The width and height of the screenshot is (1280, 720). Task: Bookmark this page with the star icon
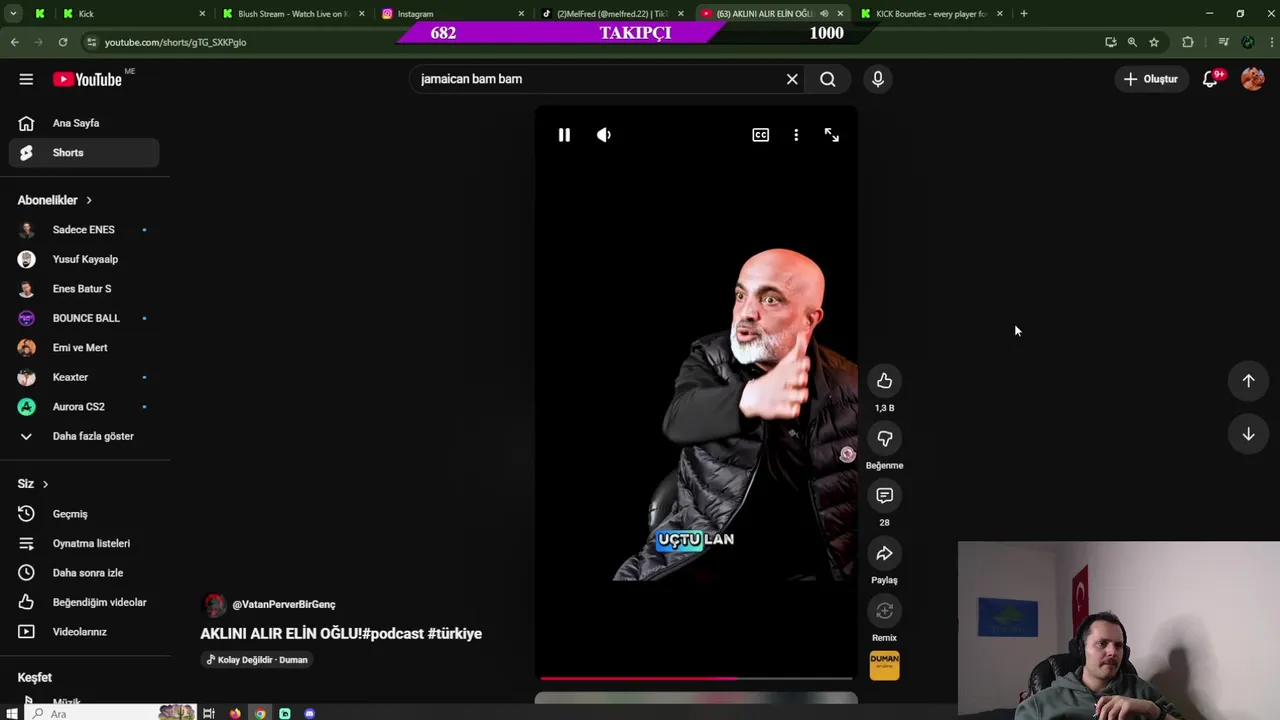[1154, 42]
